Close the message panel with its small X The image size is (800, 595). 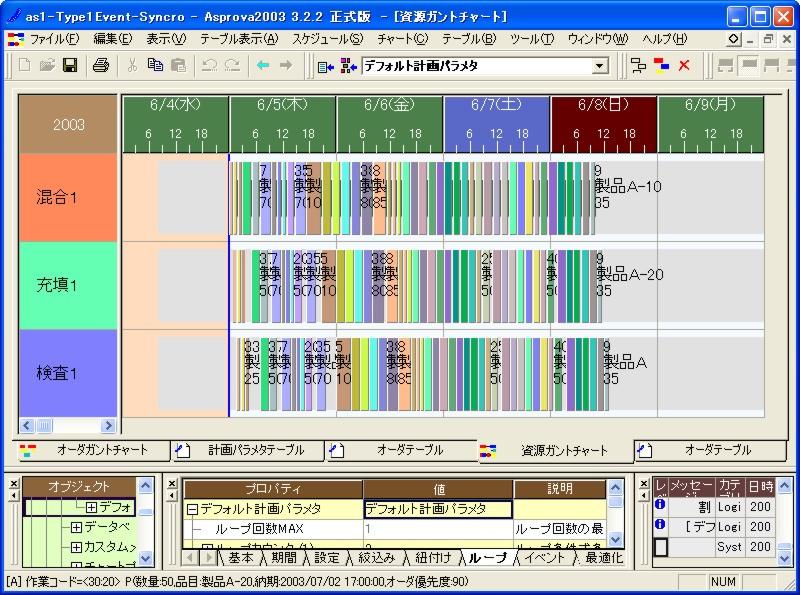(644, 483)
